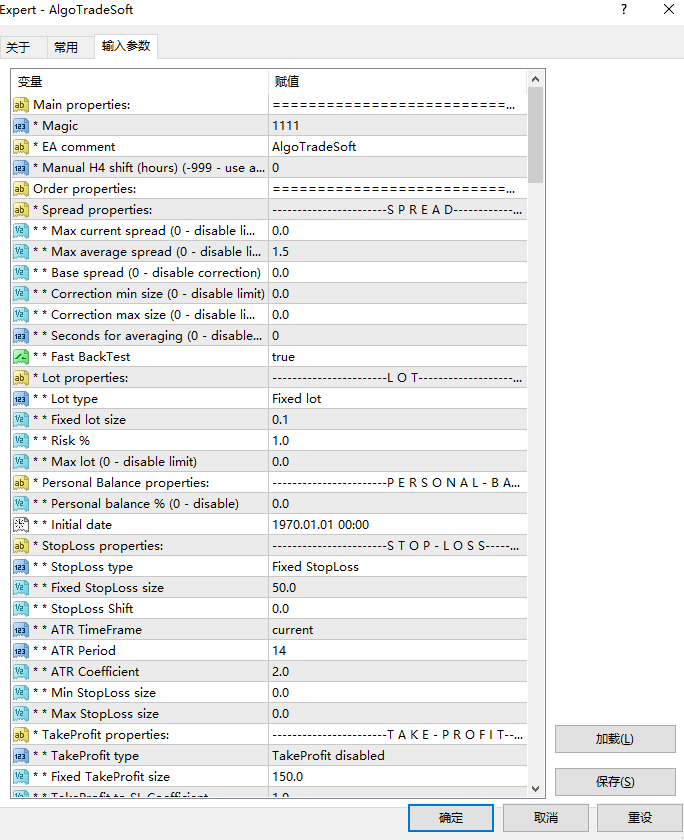
Task: Click the 加载(L) button
Action: pyautogui.click(x=615, y=739)
